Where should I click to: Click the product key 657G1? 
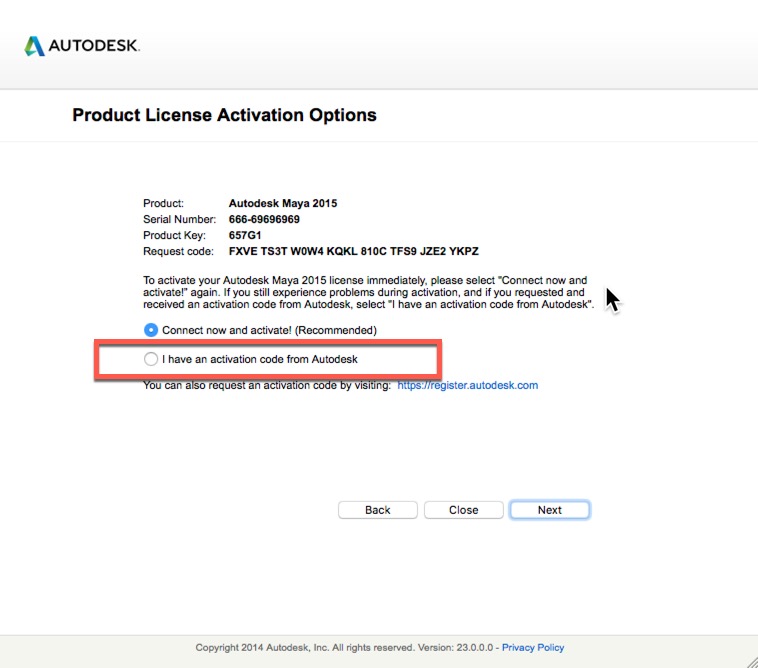tap(245, 235)
